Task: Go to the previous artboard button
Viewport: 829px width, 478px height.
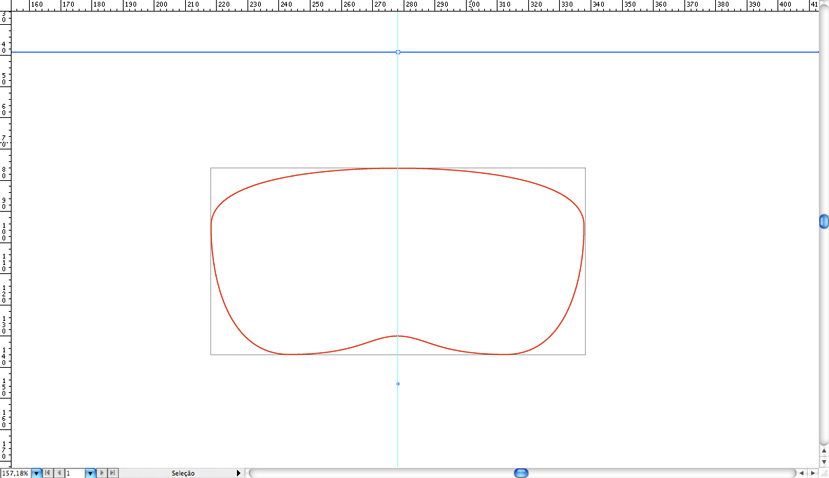Action: [59, 473]
